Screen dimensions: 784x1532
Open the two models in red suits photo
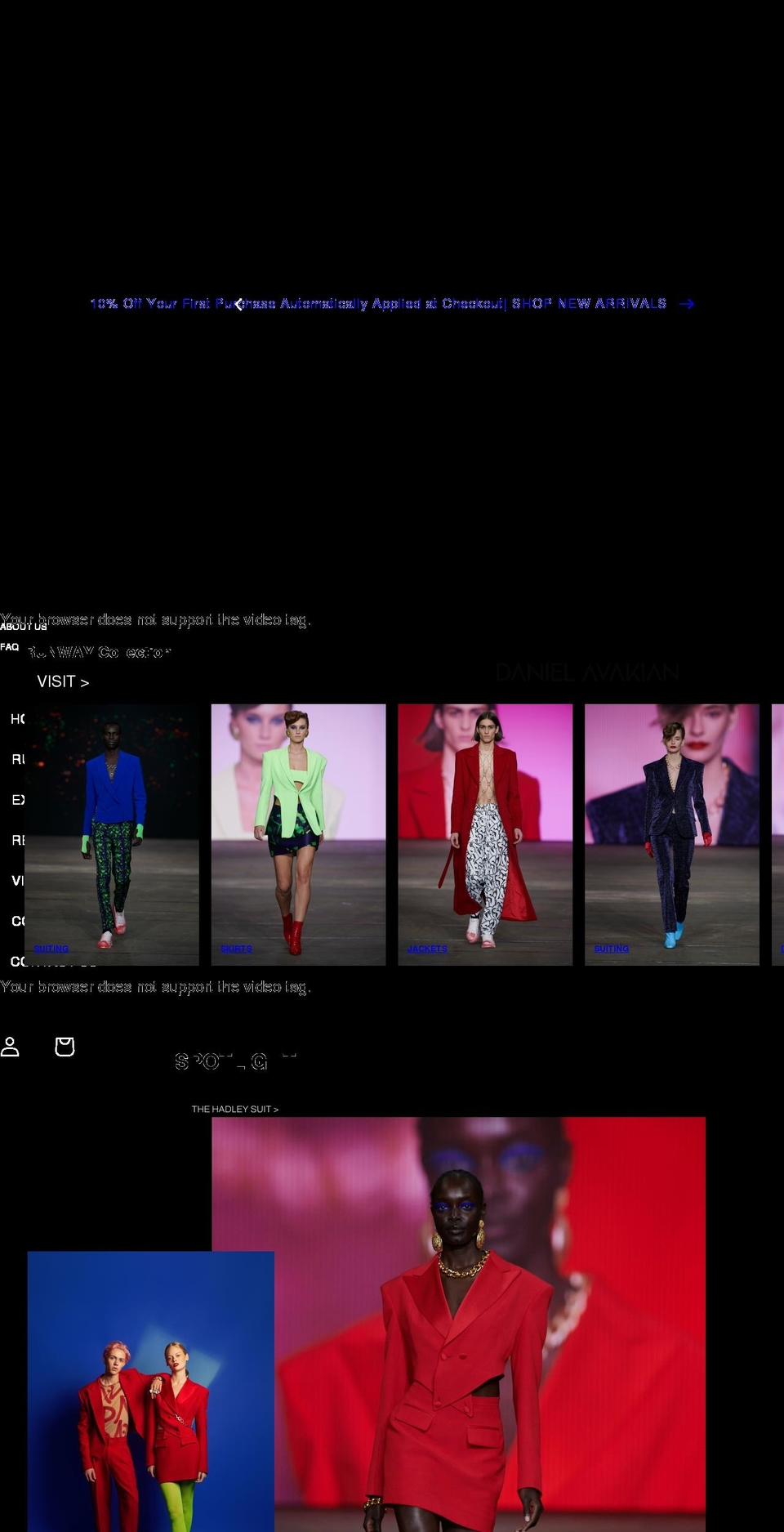coord(151,1391)
